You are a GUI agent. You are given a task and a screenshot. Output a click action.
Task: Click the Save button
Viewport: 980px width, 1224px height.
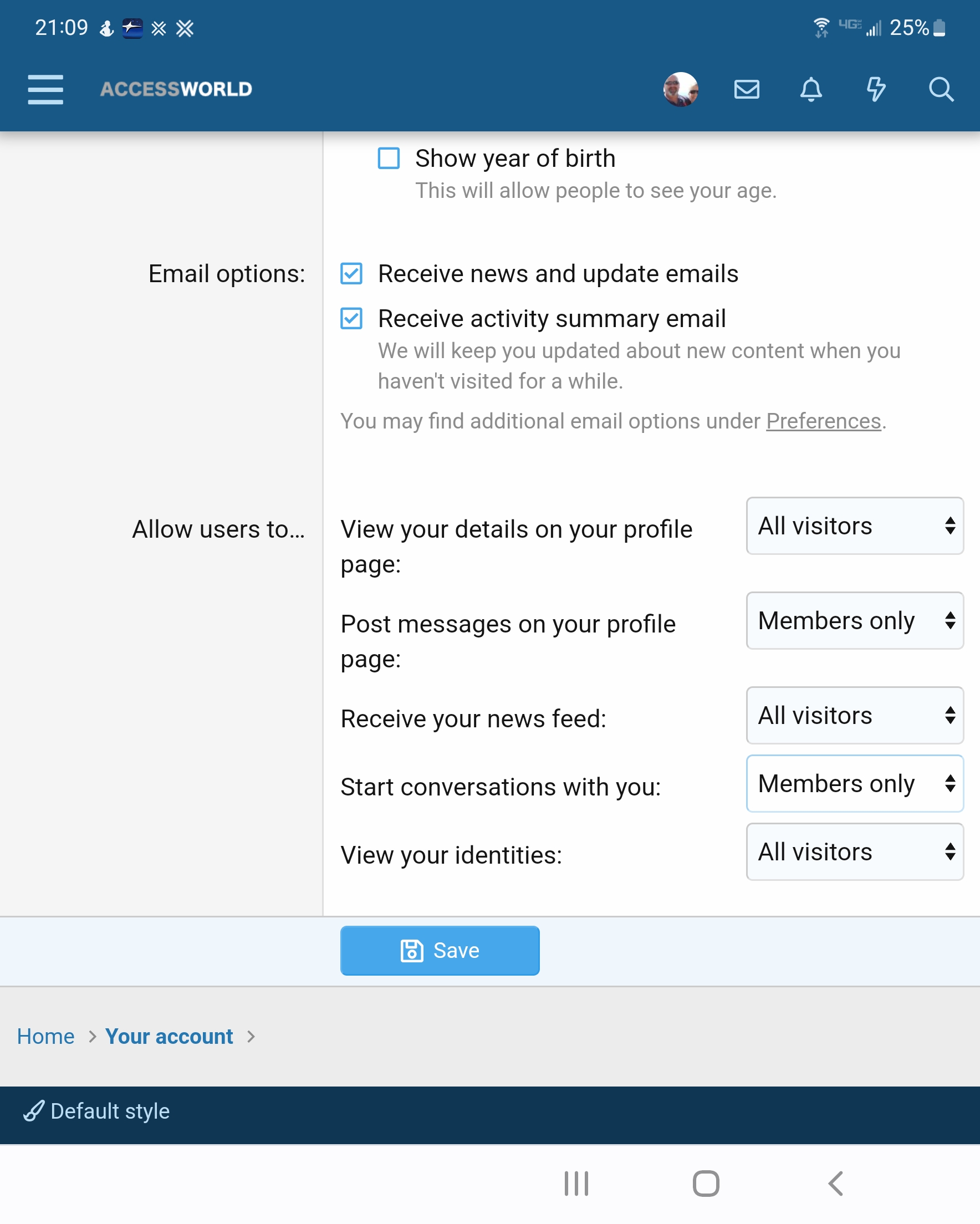440,950
